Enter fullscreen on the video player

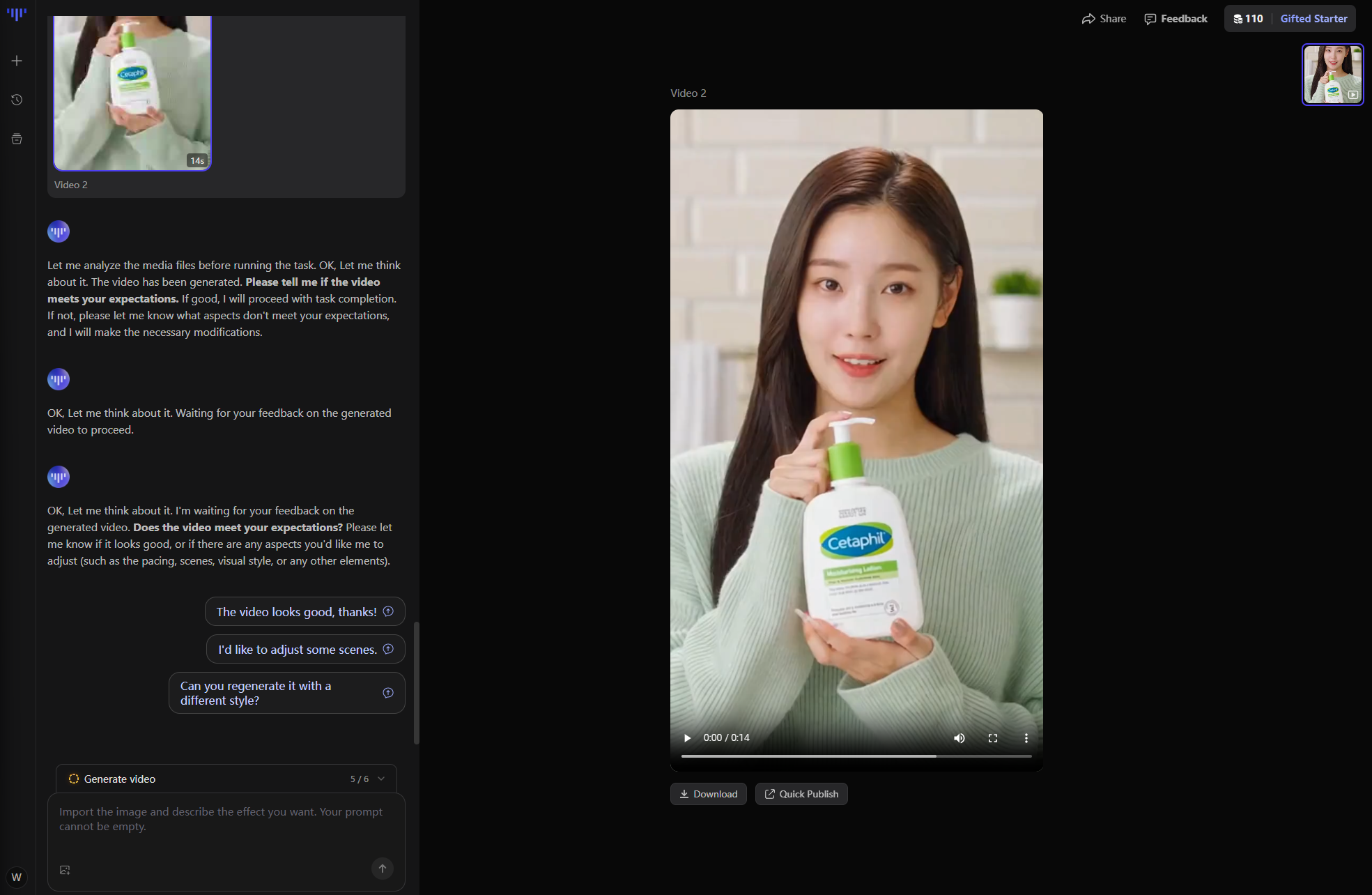pyautogui.click(x=993, y=738)
